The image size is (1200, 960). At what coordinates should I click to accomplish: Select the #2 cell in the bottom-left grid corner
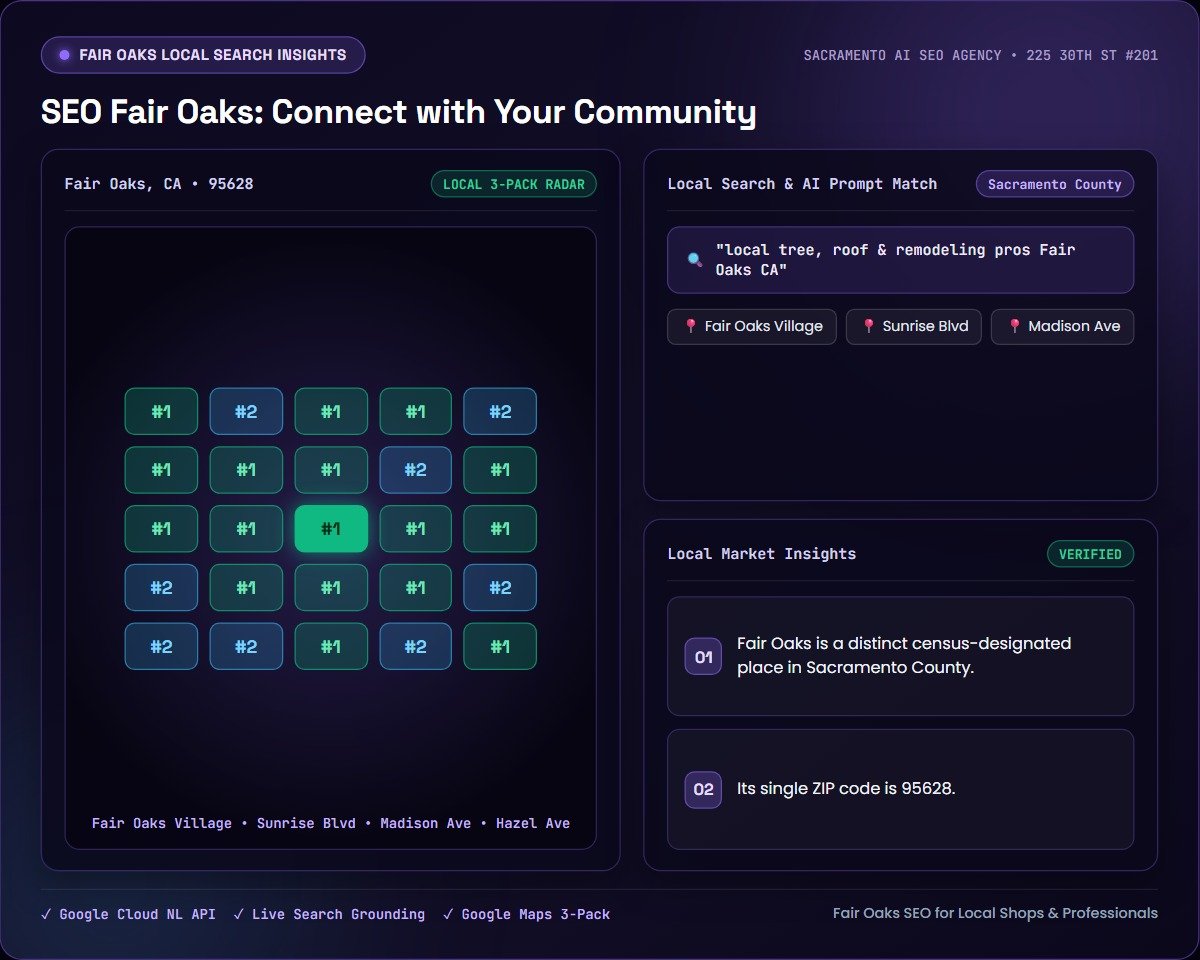tap(161, 646)
